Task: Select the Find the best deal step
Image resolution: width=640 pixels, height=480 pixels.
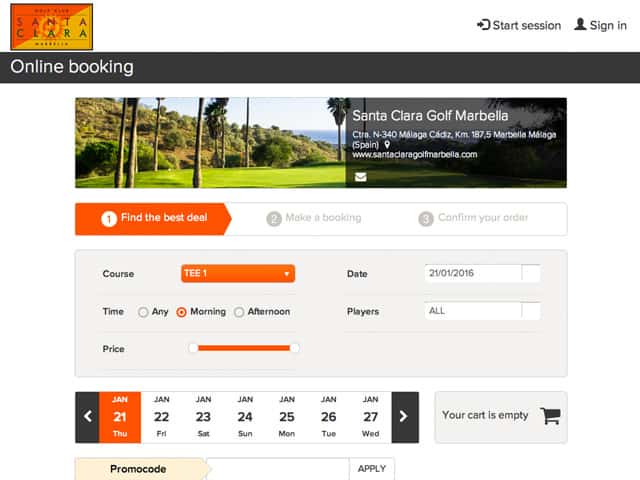Action: click(x=153, y=219)
